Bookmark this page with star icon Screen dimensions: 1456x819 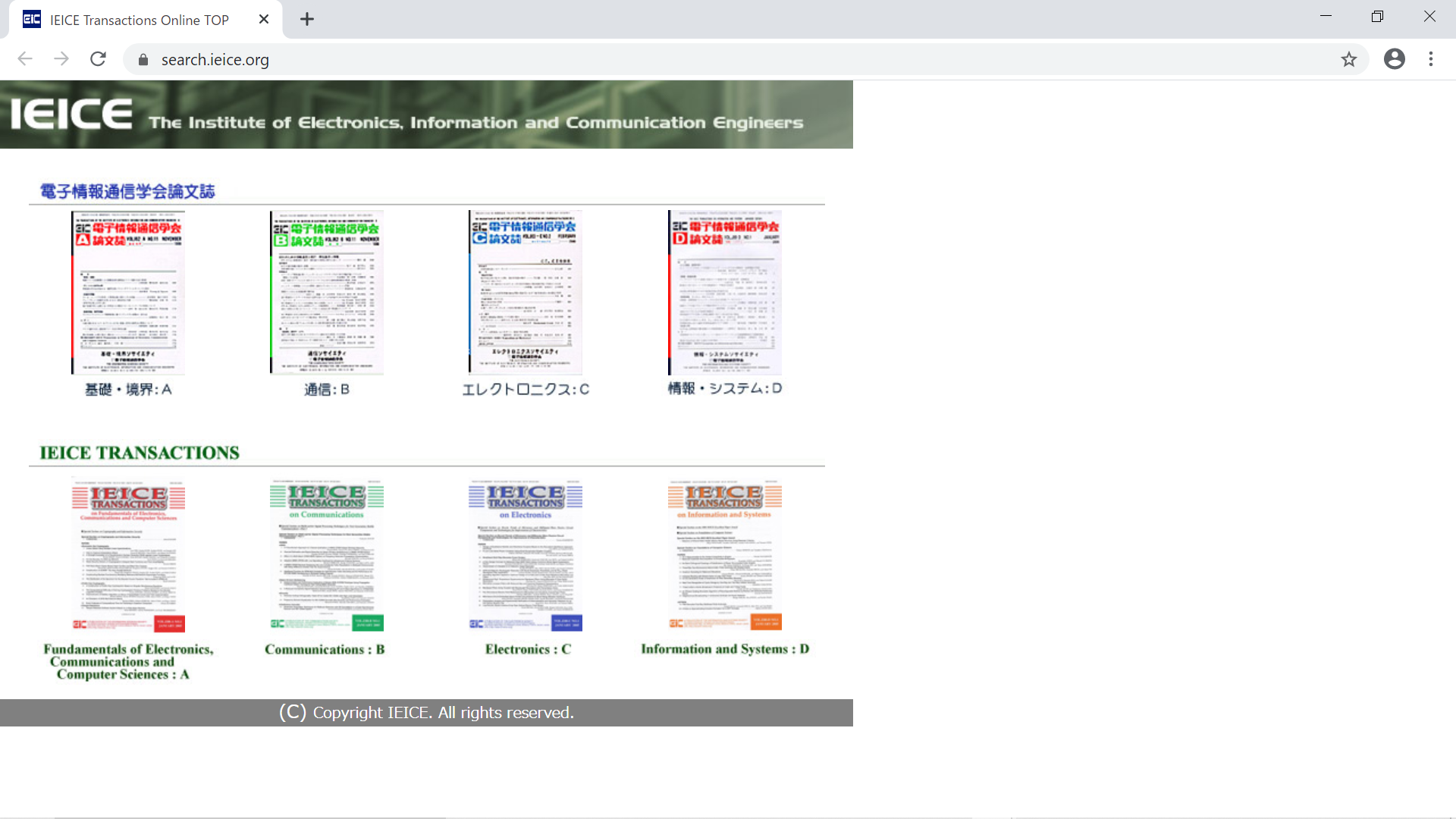coord(1348,59)
